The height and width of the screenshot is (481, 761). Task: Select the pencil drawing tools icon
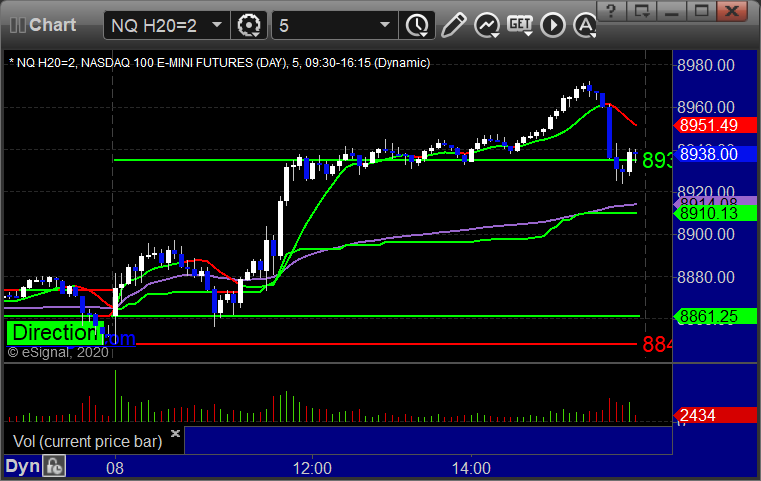tap(453, 25)
